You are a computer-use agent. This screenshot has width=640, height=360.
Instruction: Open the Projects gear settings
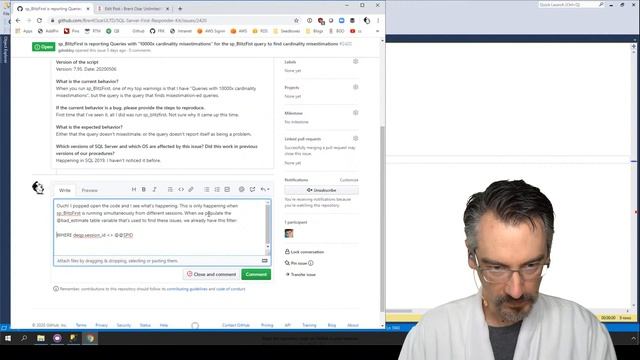(356, 87)
